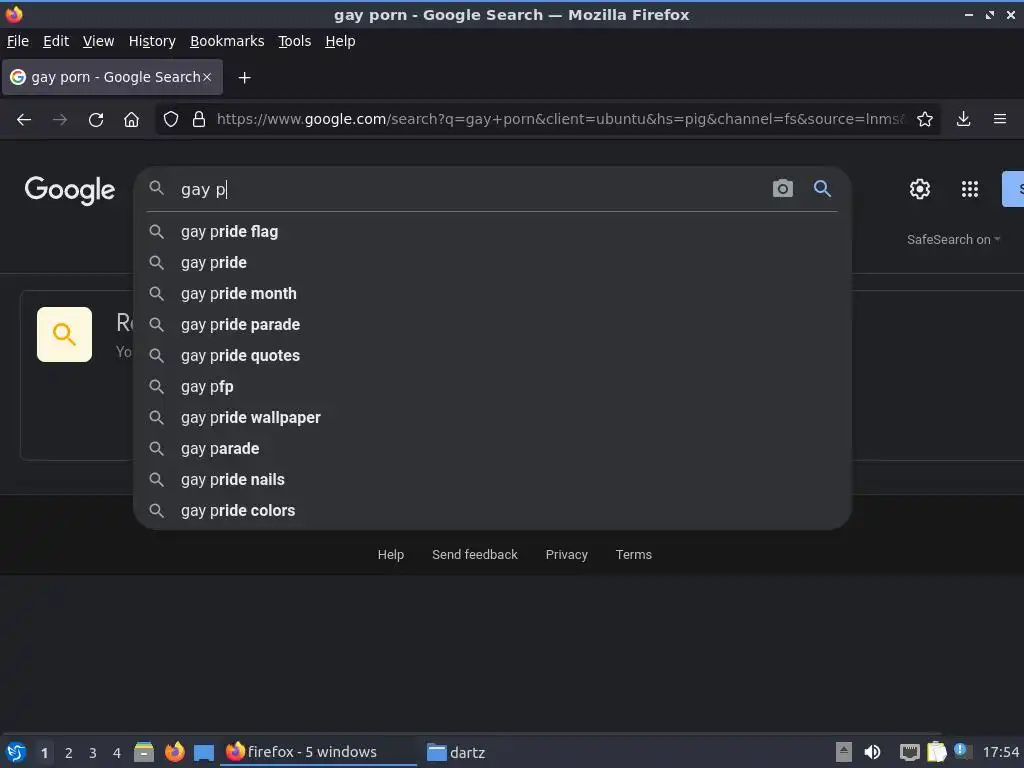Choose suggestion gay pride wallpaper
Screen dimensions: 1024x768
tap(492, 418)
